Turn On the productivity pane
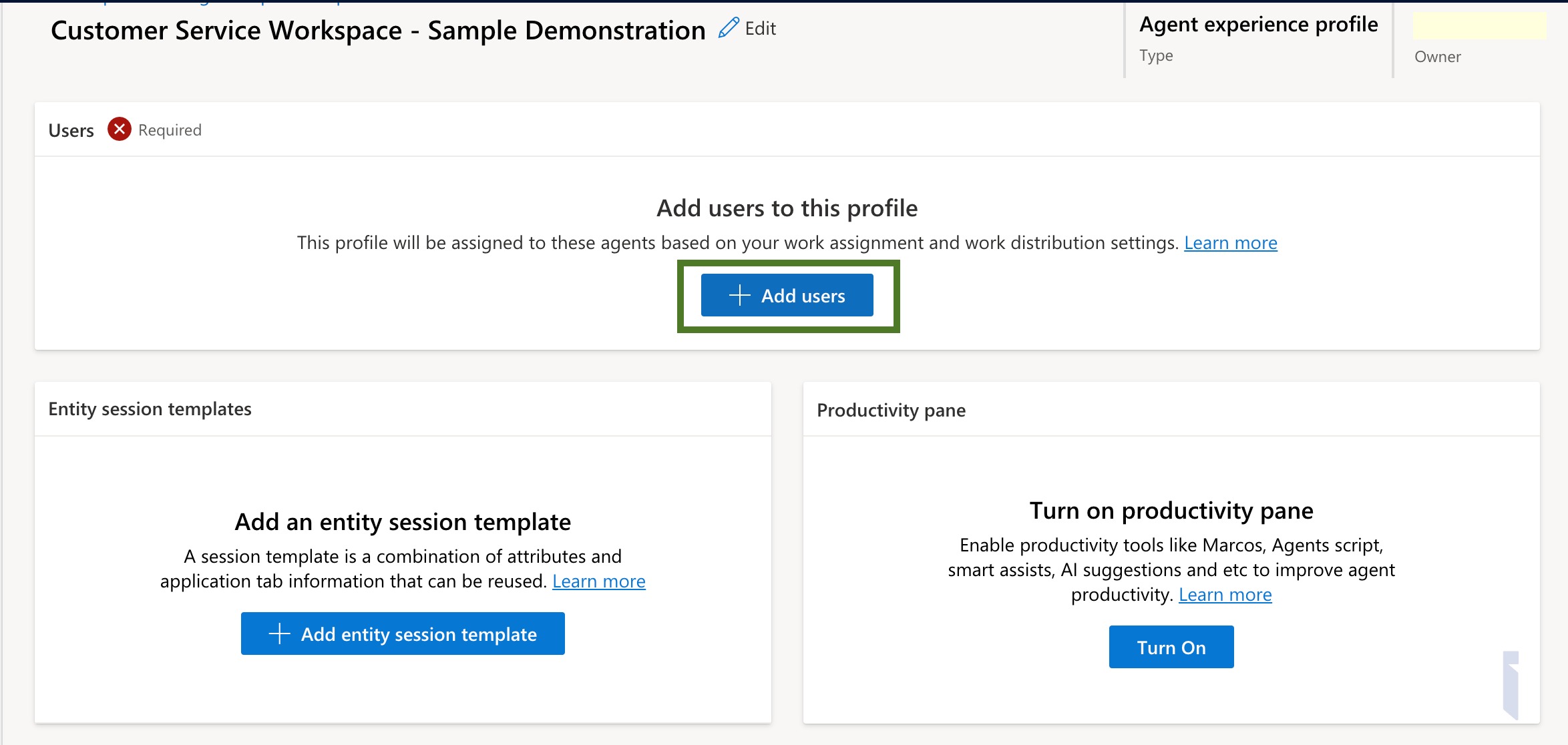This screenshot has width=1568, height=745. point(1171,647)
